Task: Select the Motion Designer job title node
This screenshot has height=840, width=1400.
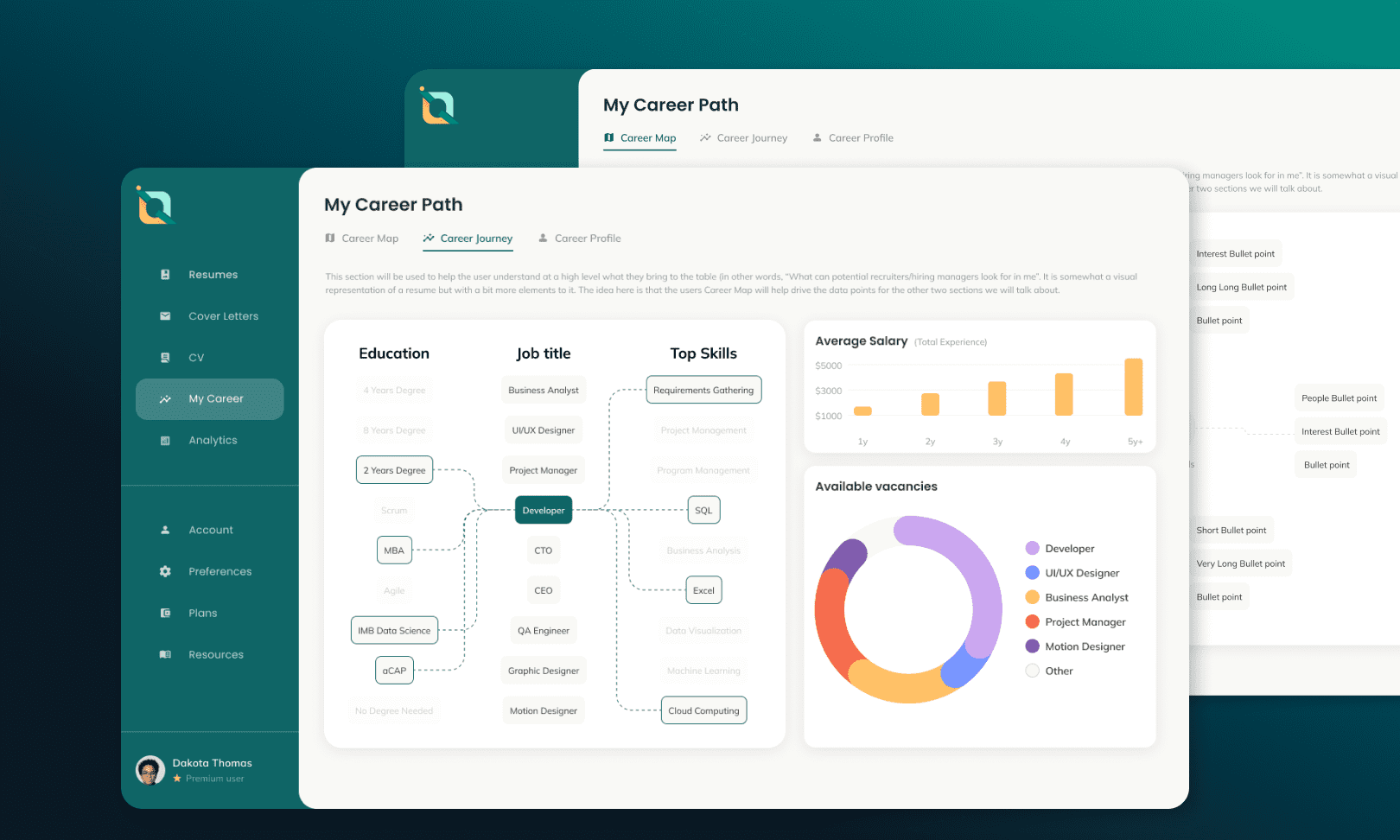Action: (544, 711)
